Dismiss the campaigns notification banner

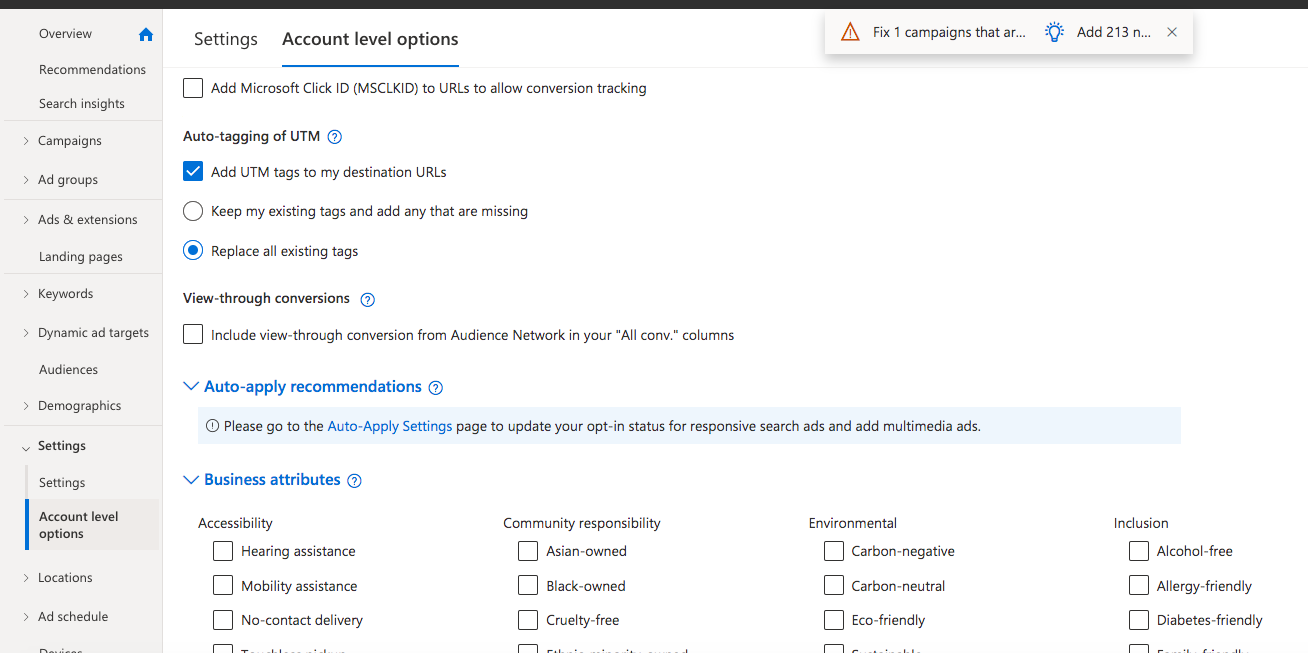point(1171,31)
